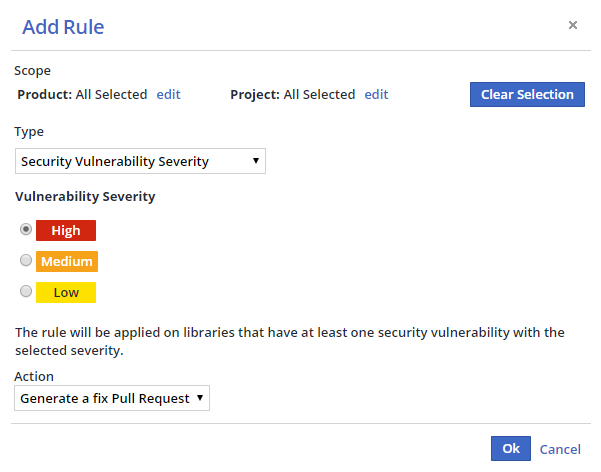Confirm the rule with the Ok button
This screenshot has height=472, width=601.
[510, 448]
